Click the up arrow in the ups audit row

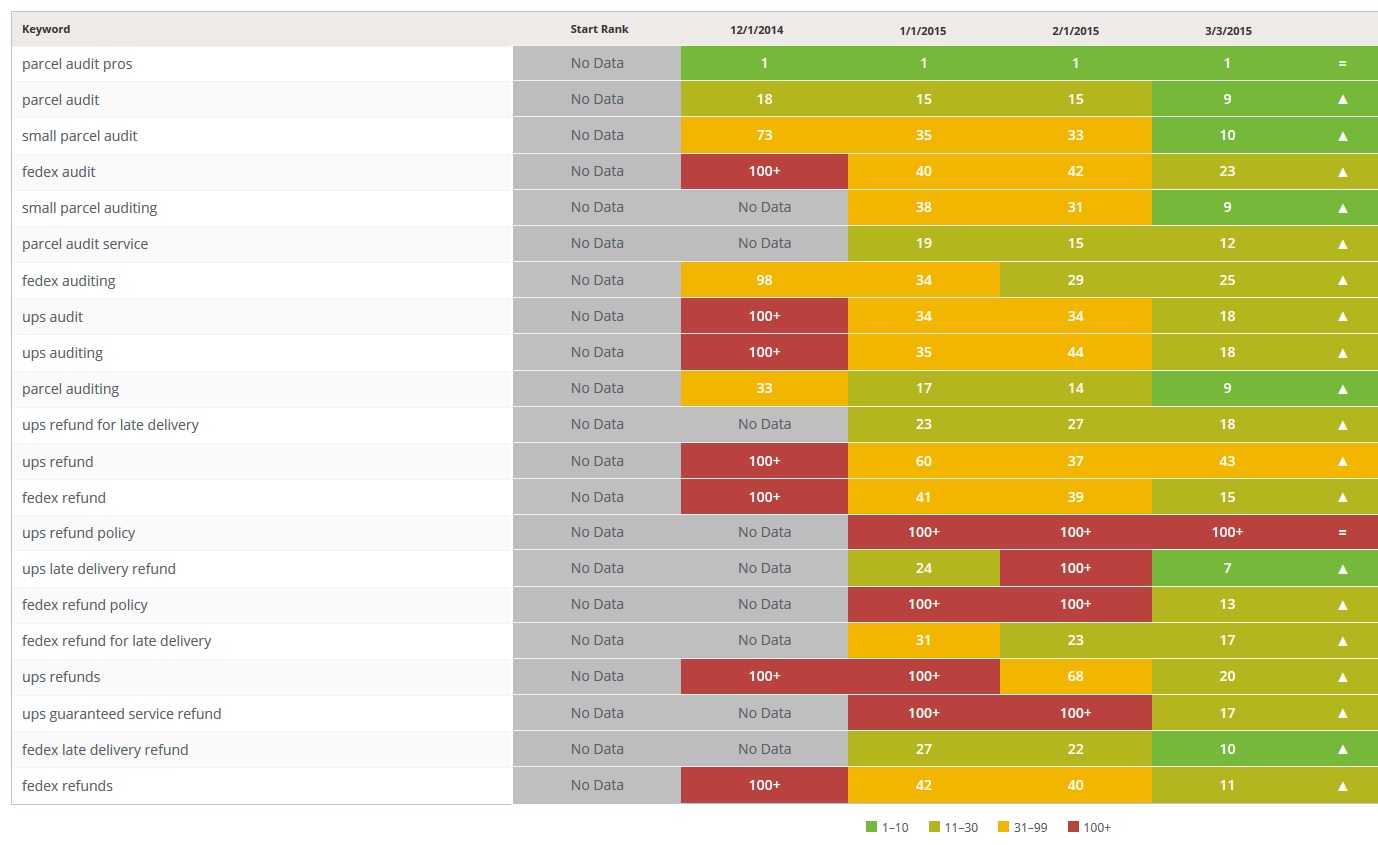tap(1342, 316)
